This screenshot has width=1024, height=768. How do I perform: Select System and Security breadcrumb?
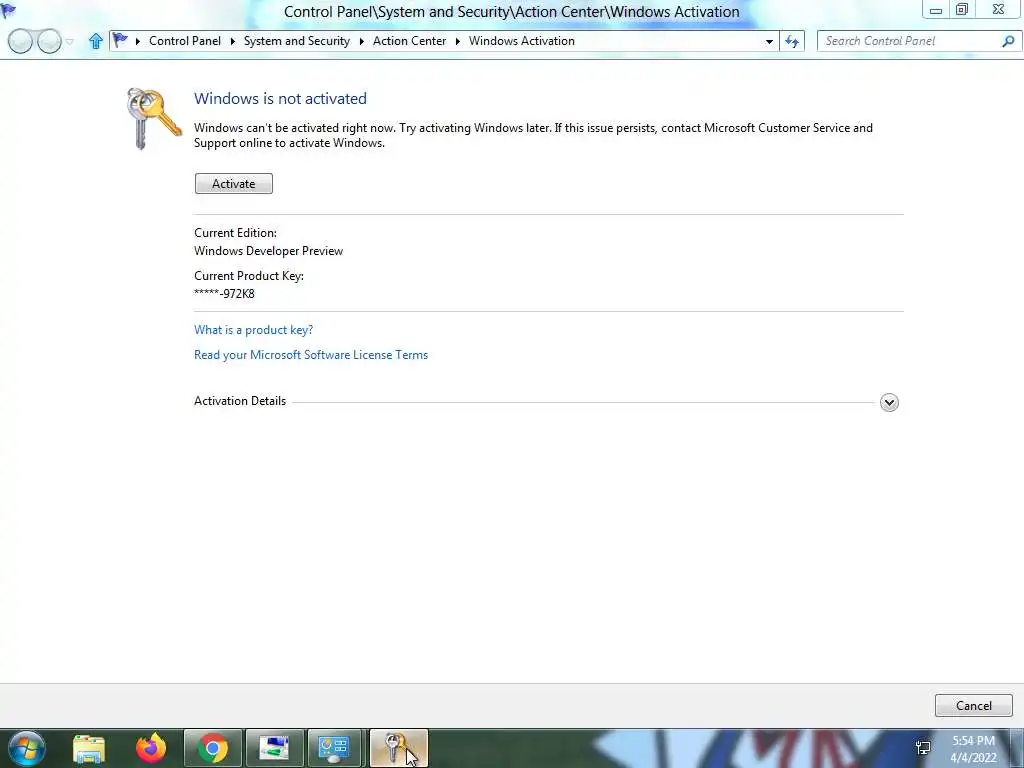(x=296, y=40)
